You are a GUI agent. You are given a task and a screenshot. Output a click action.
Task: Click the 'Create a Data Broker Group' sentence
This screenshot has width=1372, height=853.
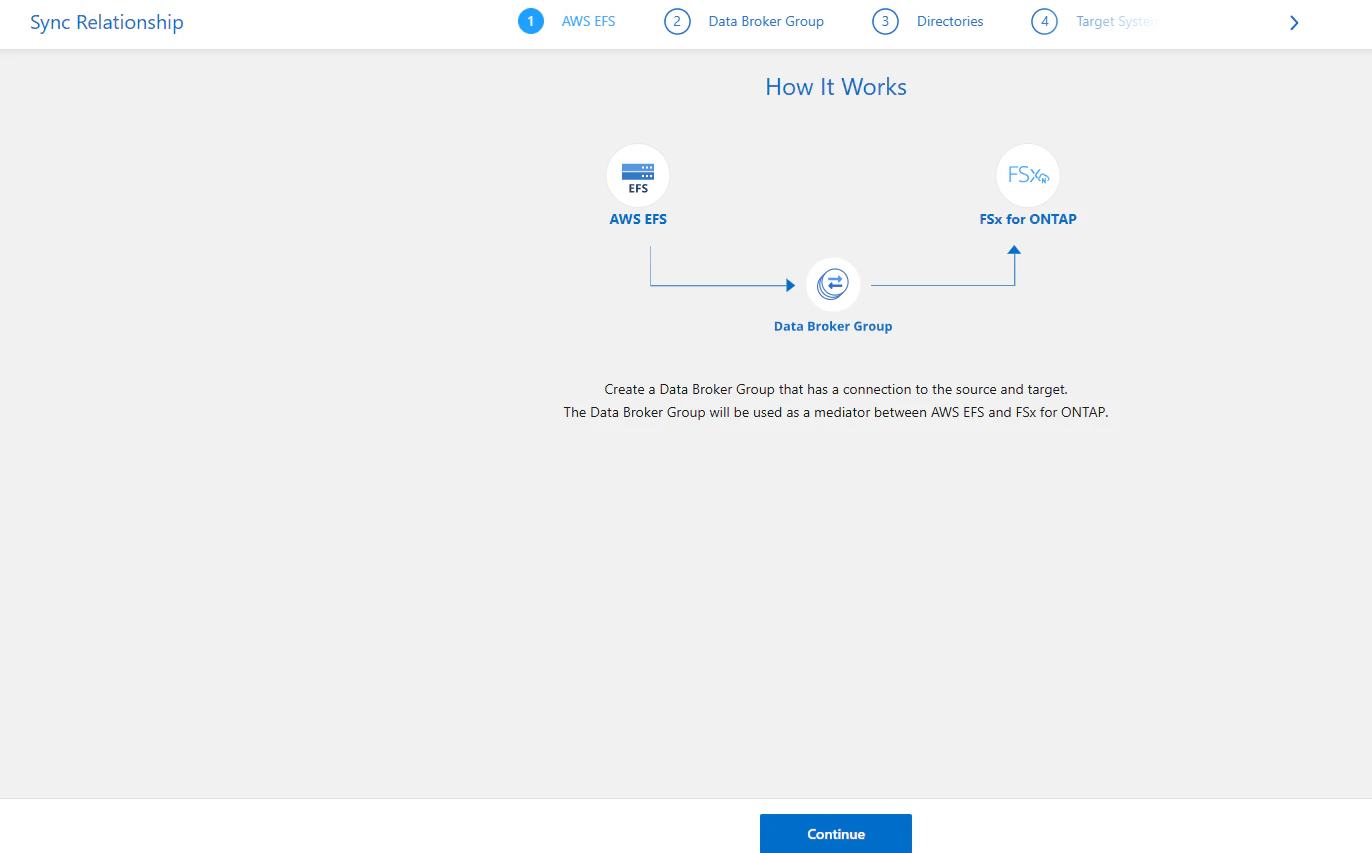tap(836, 389)
